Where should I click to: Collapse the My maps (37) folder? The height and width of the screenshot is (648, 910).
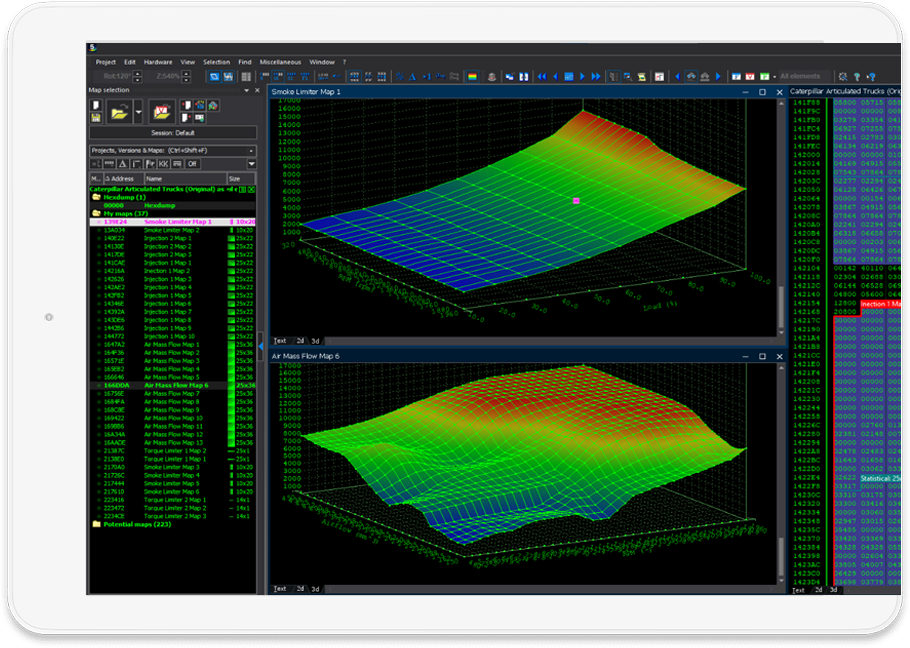pos(96,213)
